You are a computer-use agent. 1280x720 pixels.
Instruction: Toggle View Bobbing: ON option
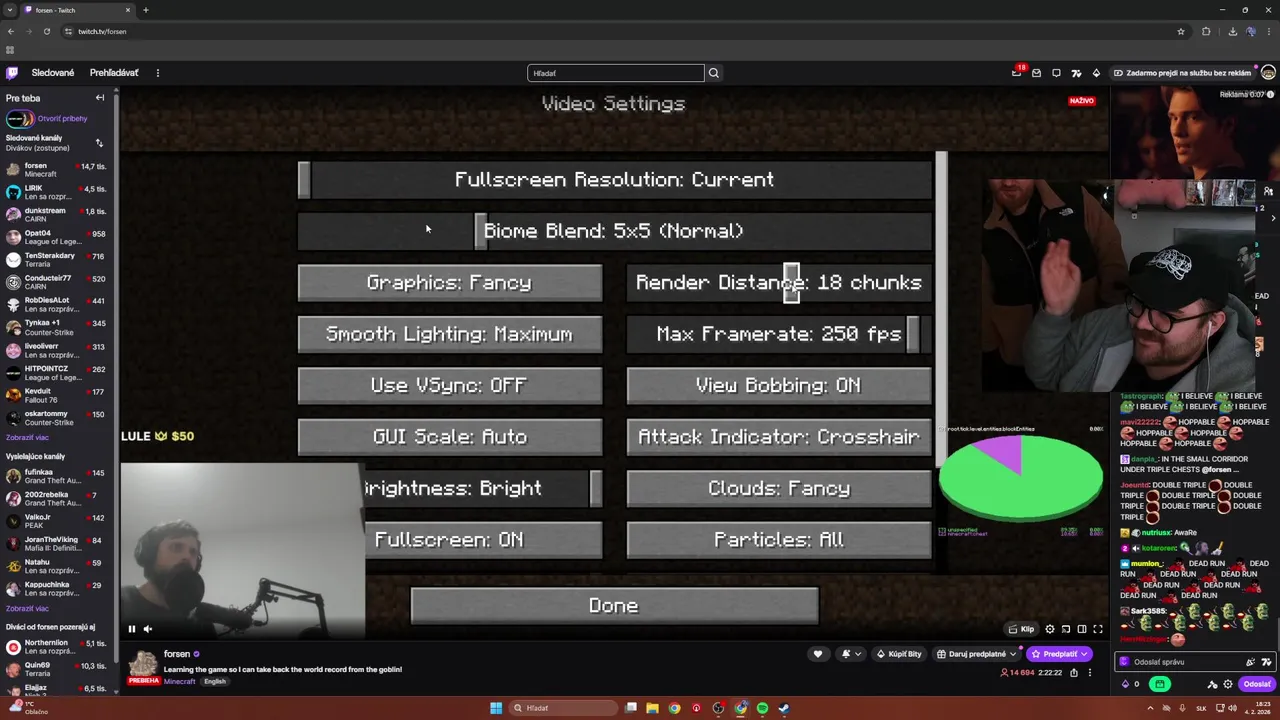coord(779,385)
